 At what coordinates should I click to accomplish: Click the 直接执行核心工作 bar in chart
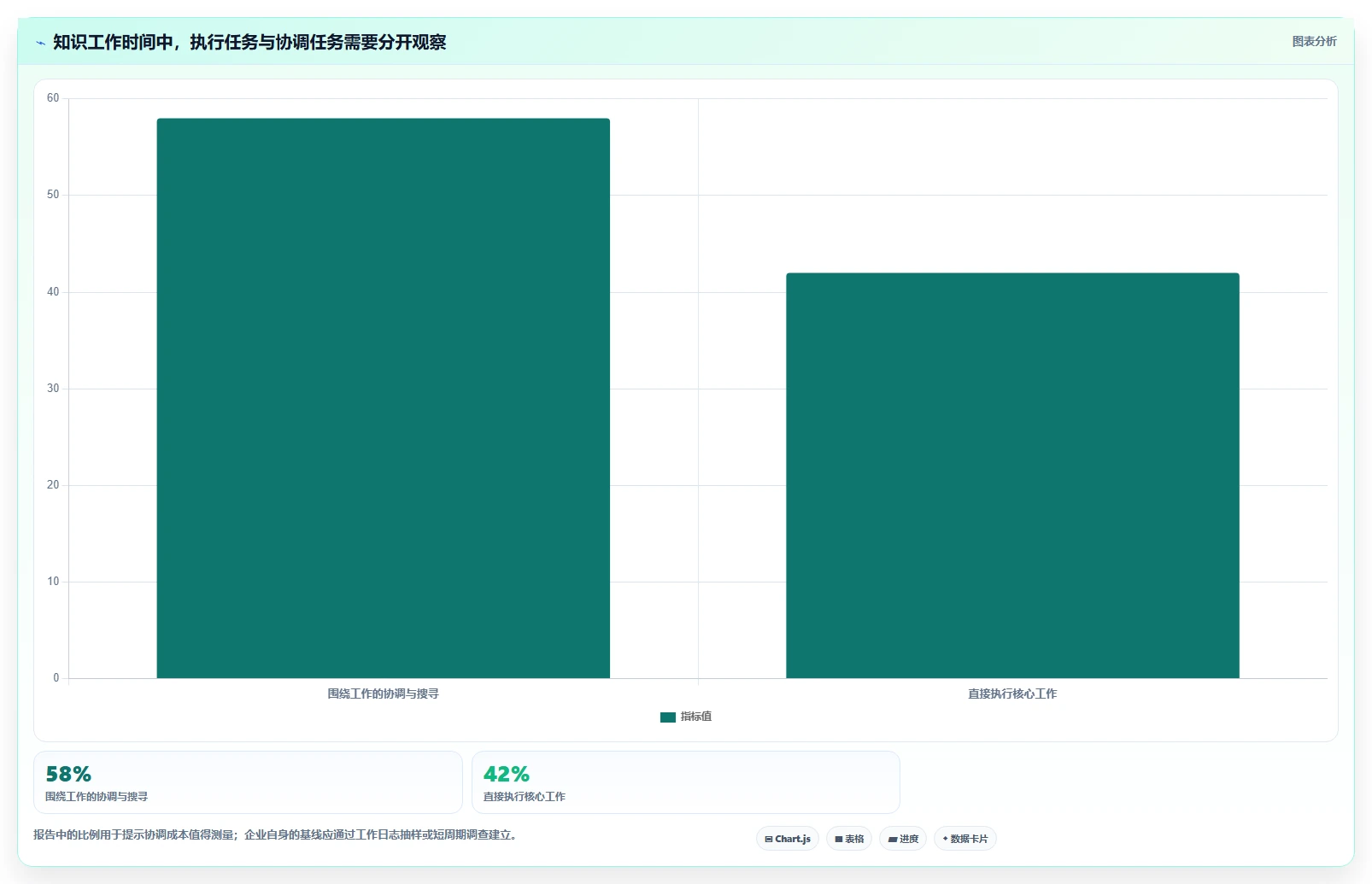1012,476
